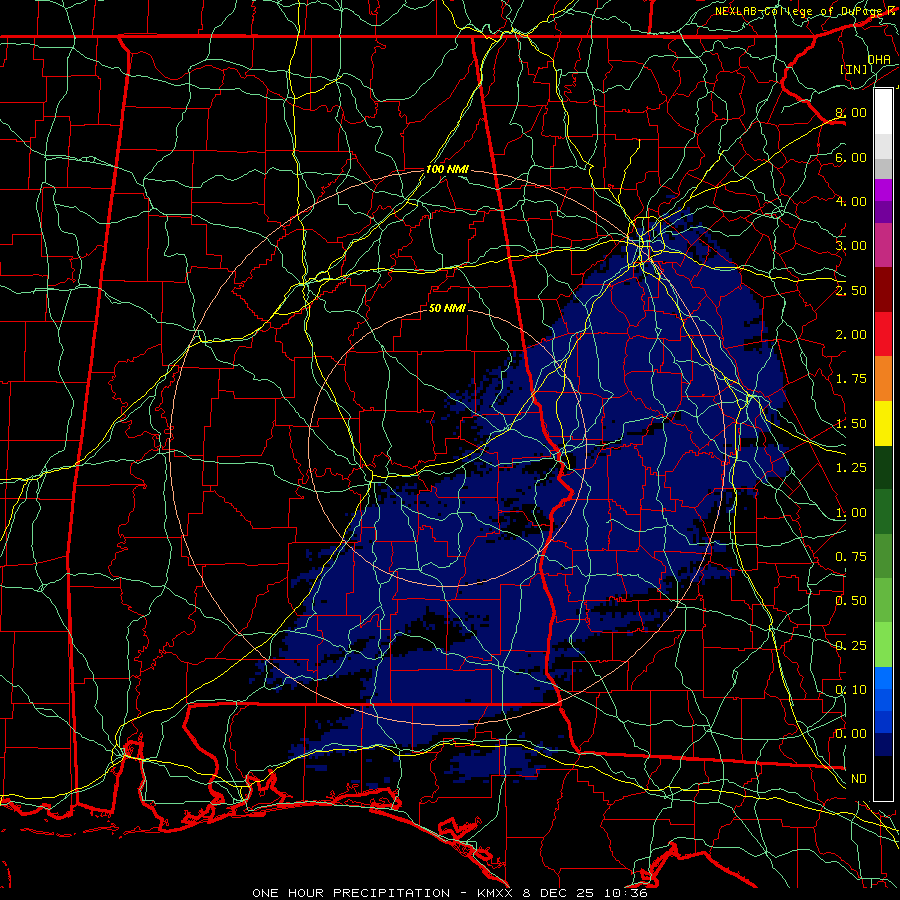Select the 8.00 legend value
Screen dimensions: 900x900
tap(851, 112)
